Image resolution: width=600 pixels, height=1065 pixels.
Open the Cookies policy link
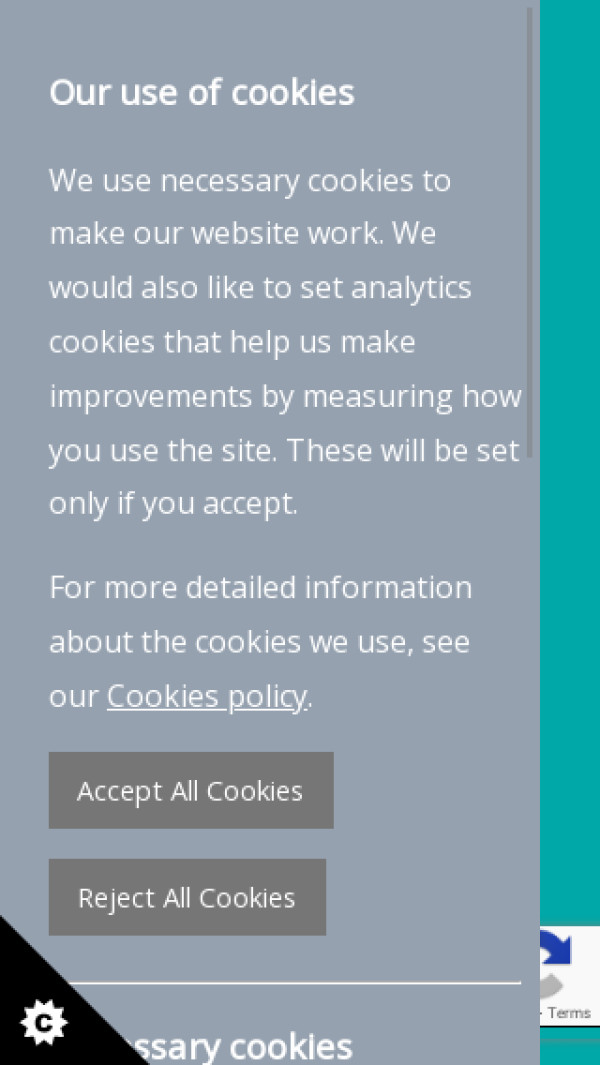(206, 696)
